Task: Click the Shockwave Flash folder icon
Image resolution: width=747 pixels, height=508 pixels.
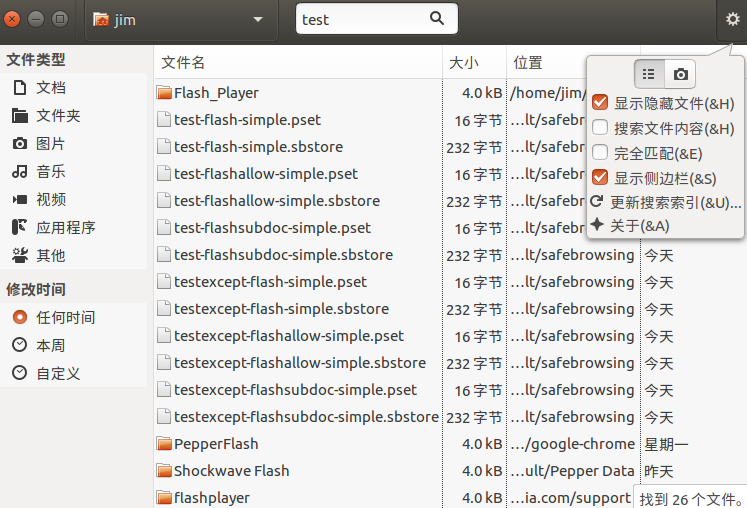Action: coord(164,471)
